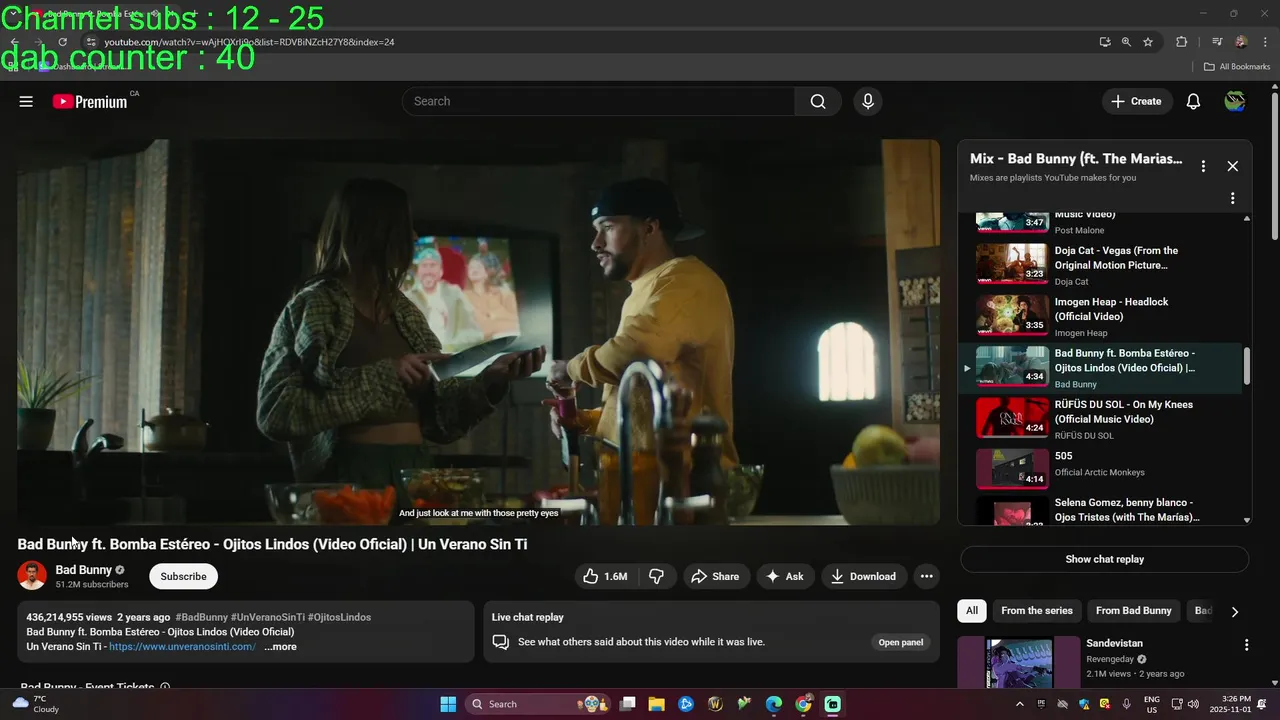Click the Share button

[x=715, y=576]
